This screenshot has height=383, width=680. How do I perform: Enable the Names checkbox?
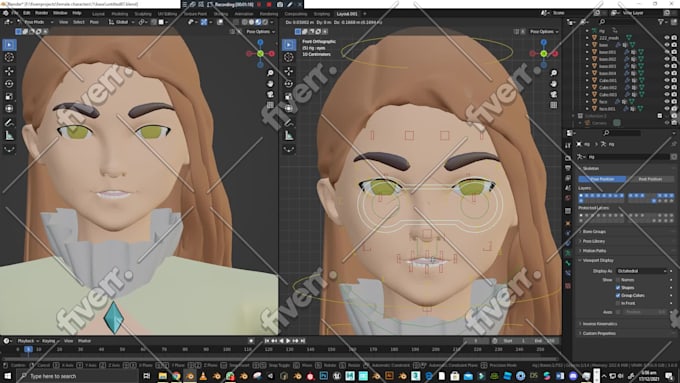[x=618, y=280]
